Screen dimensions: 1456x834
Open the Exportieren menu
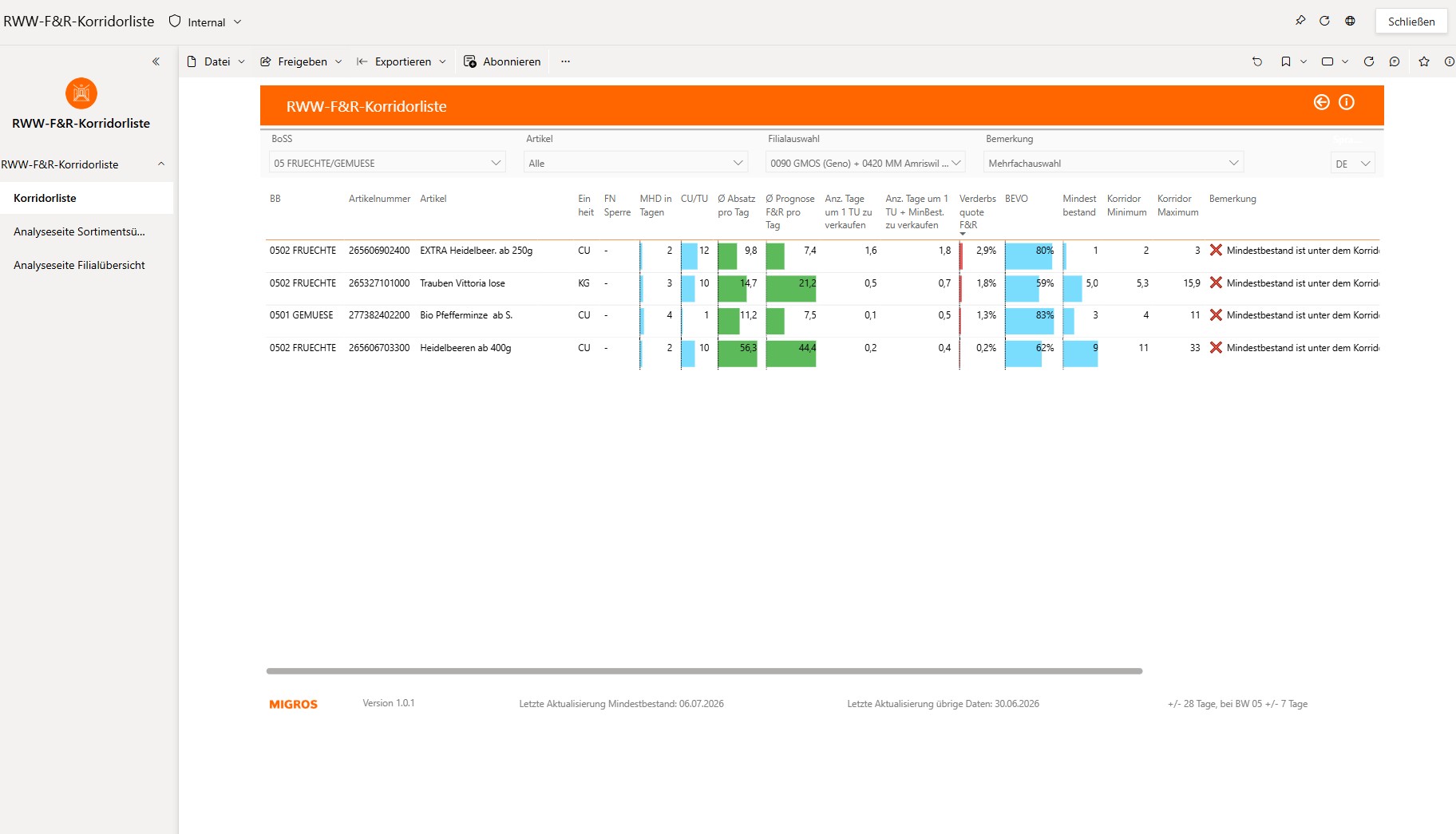402,61
